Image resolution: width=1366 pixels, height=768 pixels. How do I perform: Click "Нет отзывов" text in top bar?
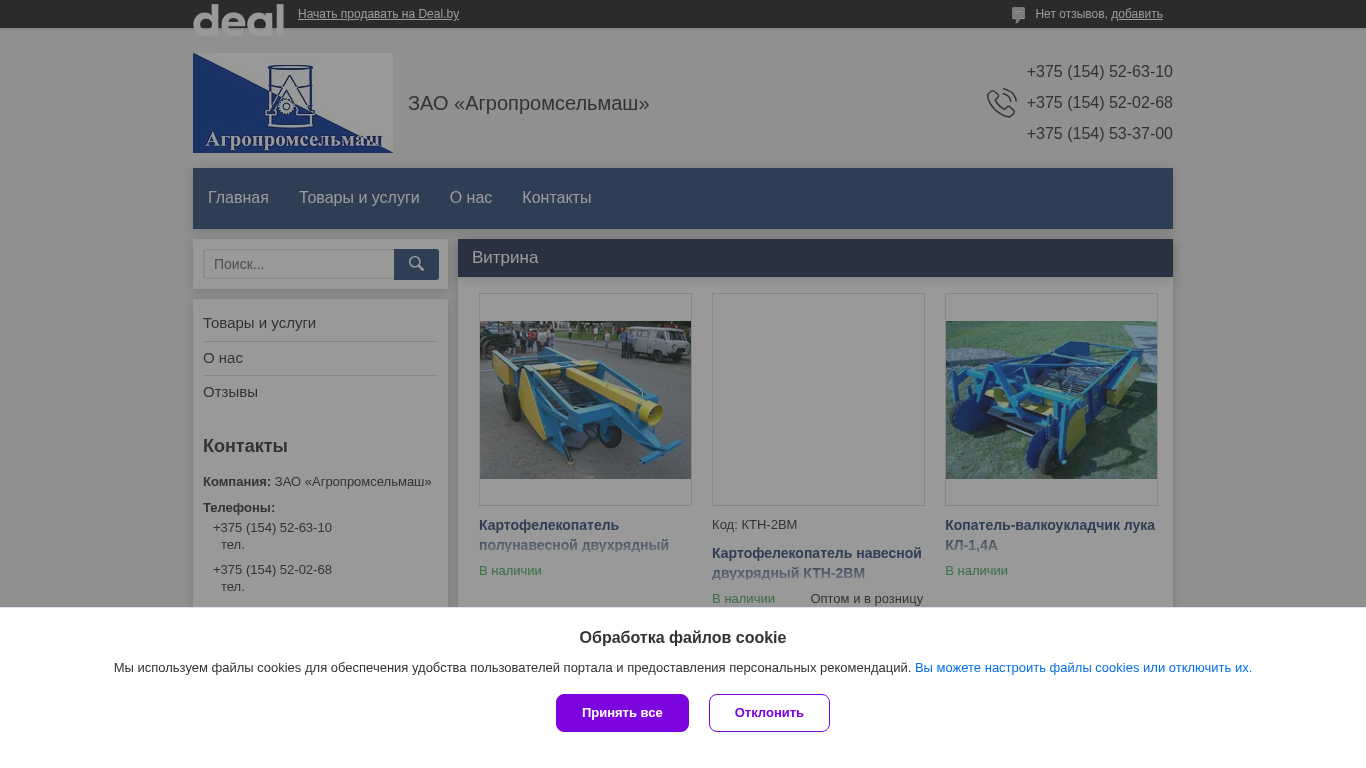[x=1070, y=14]
